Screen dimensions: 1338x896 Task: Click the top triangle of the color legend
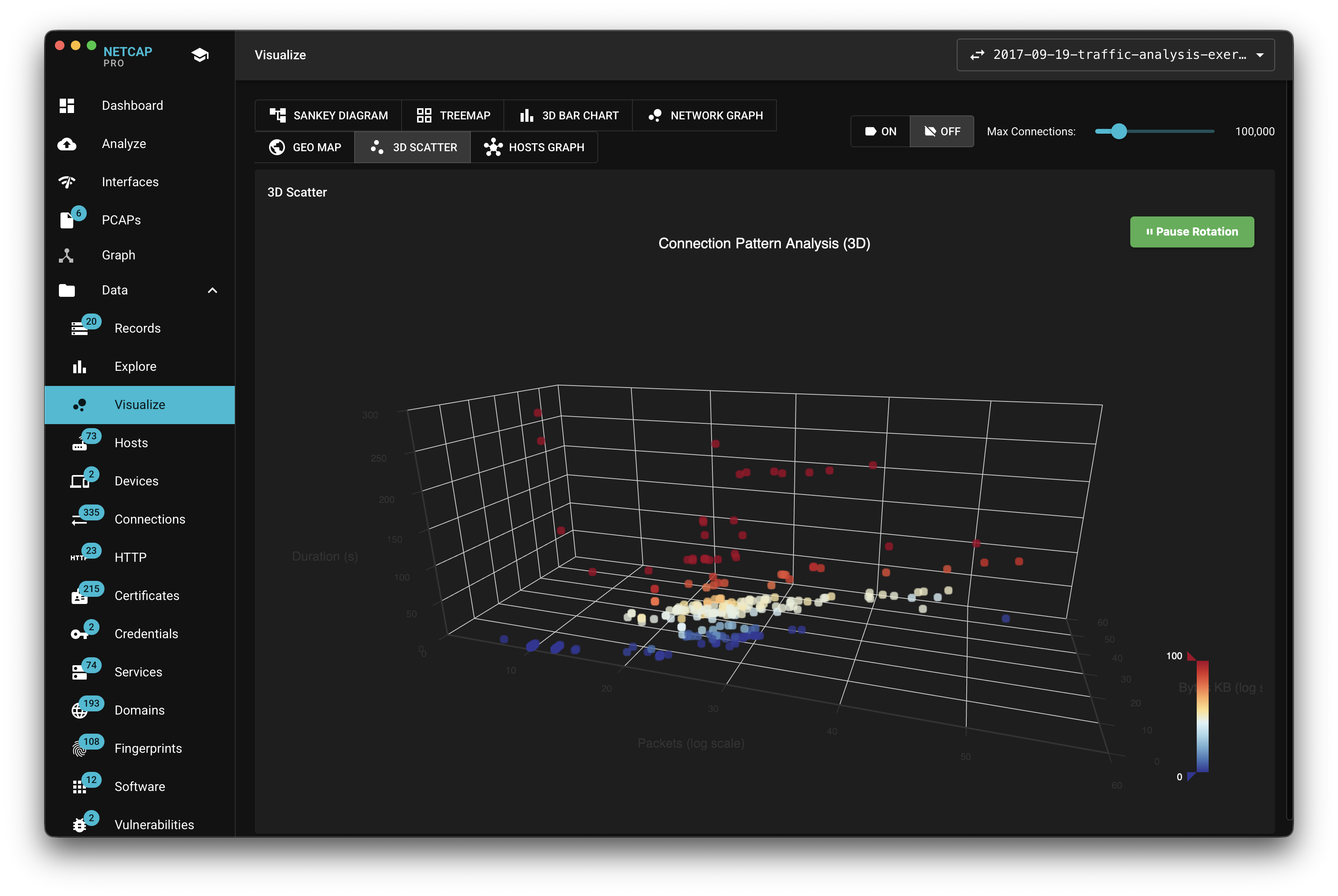(x=1191, y=656)
